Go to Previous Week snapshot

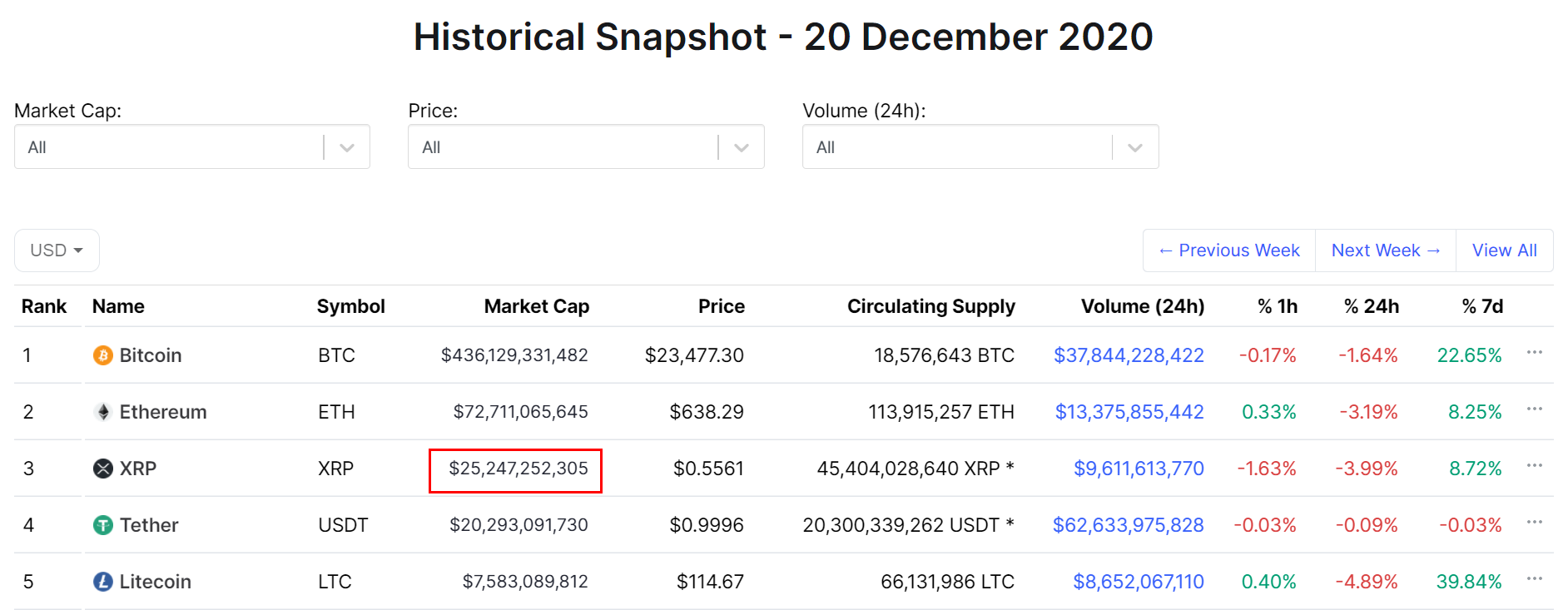point(1228,250)
